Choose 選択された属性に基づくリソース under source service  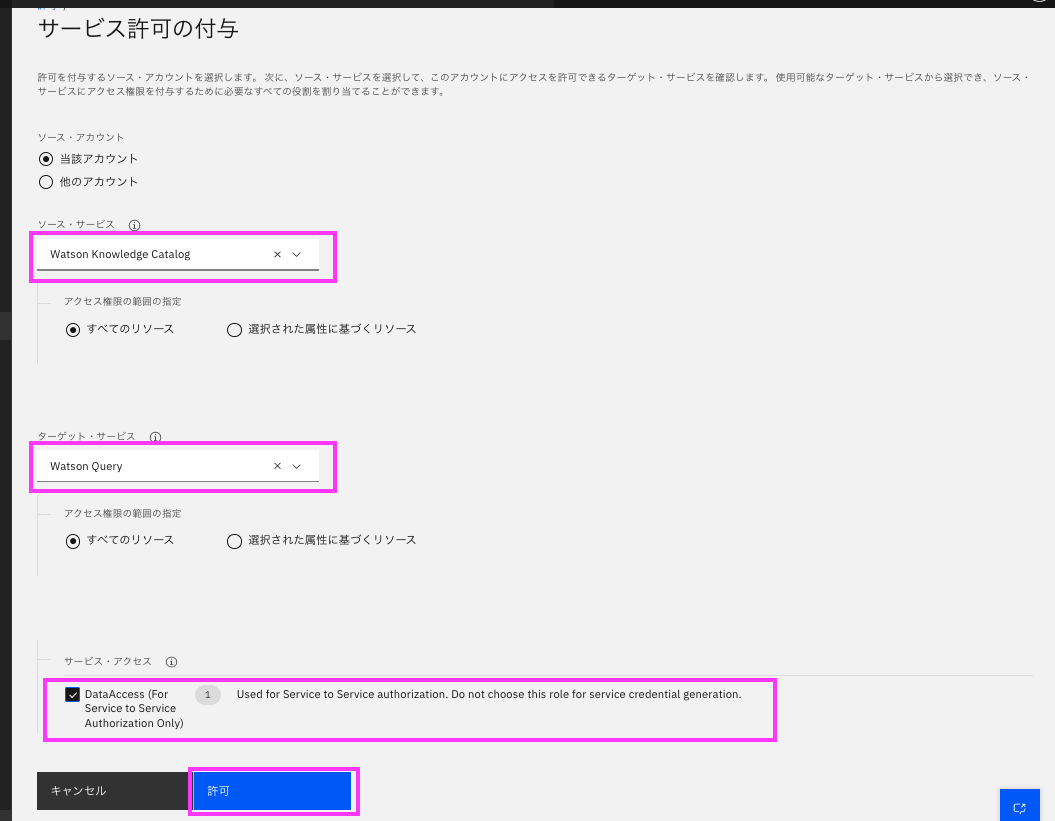pyautogui.click(x=234, y=330)
